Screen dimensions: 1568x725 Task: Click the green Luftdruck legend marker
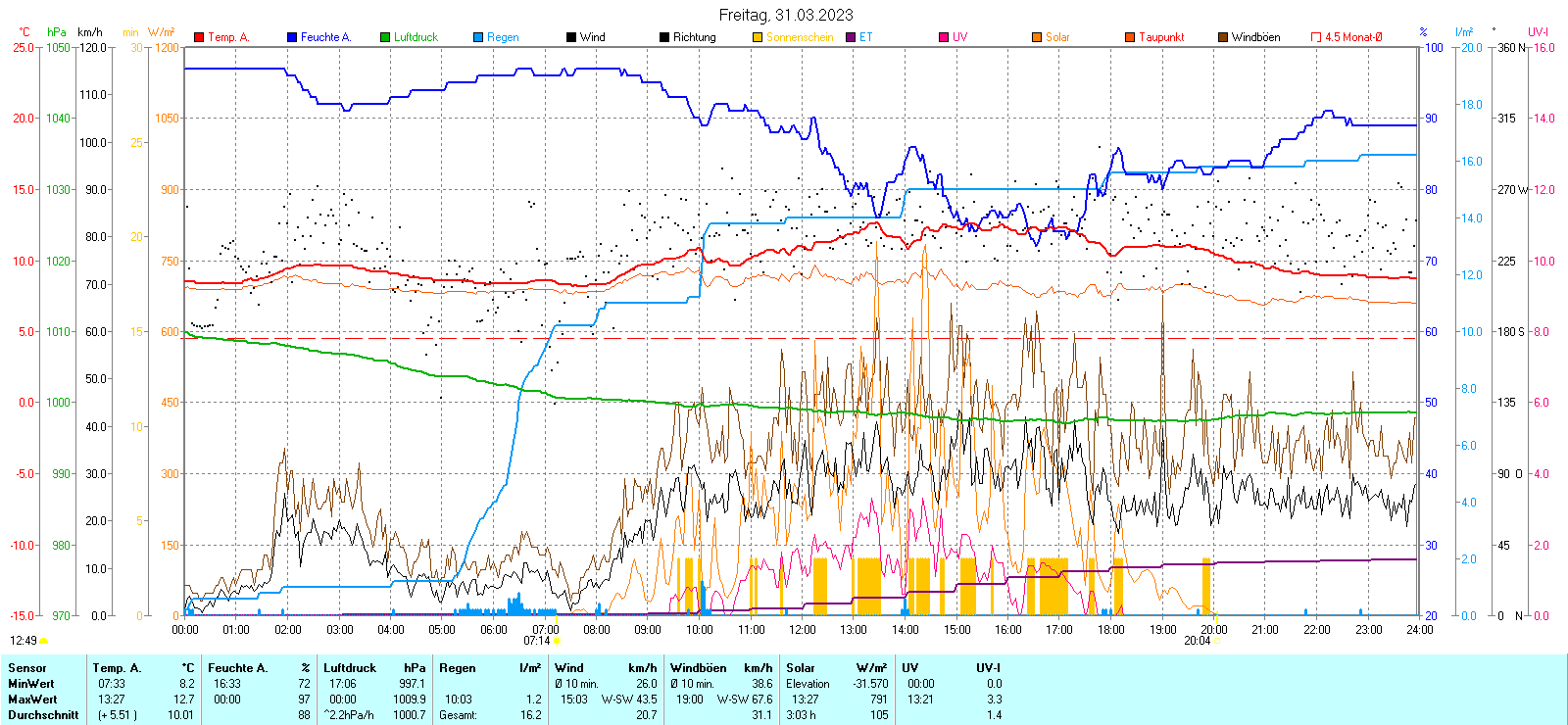(385, 37)
